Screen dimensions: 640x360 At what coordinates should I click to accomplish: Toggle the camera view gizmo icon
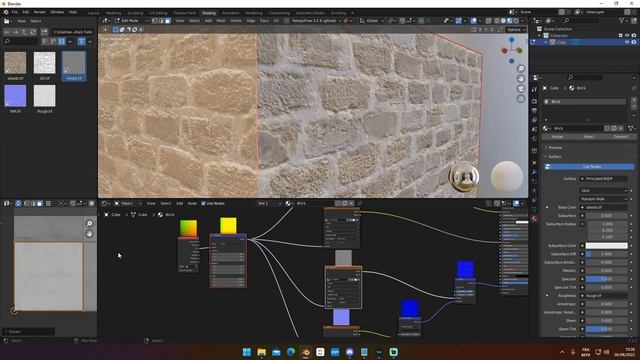tap(521, 89)
